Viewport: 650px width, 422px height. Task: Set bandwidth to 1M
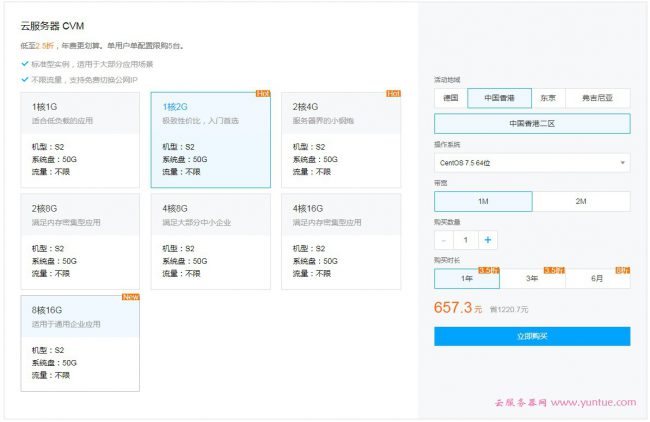pyautogui.click(x=483, y=201)
